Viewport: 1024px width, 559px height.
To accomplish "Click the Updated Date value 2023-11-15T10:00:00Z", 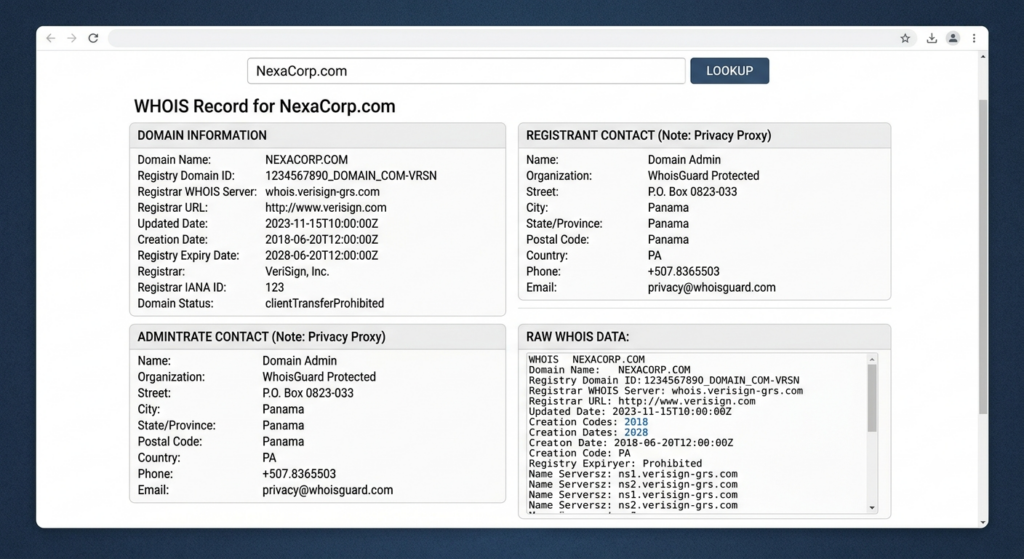I will 321,224.
